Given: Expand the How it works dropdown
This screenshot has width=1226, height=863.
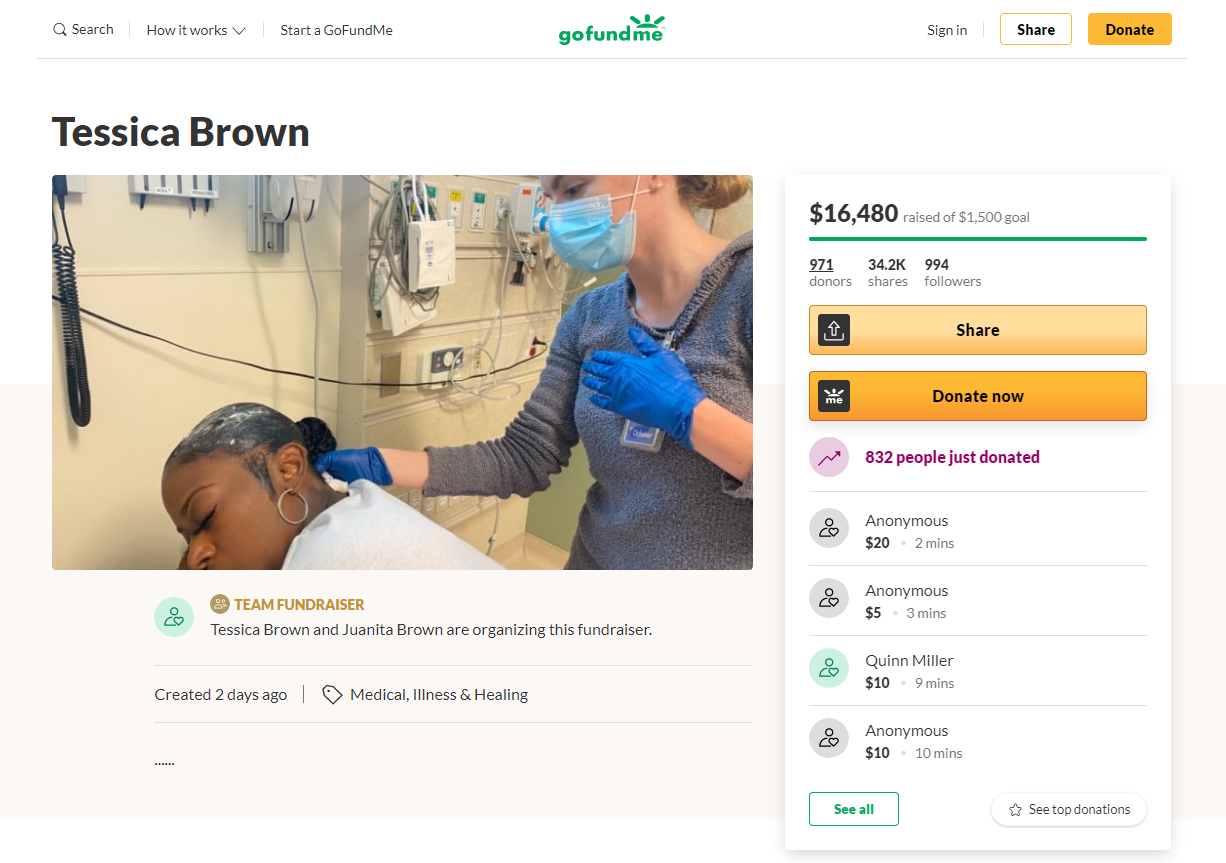Looking at the screenshot, I should (x=195, y=29).
